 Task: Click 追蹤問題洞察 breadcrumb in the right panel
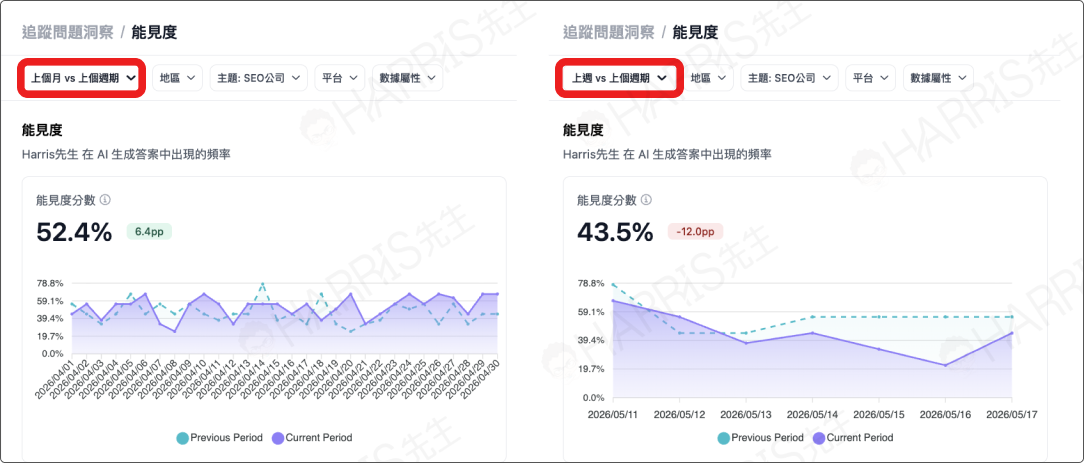(x=607, y=32)
